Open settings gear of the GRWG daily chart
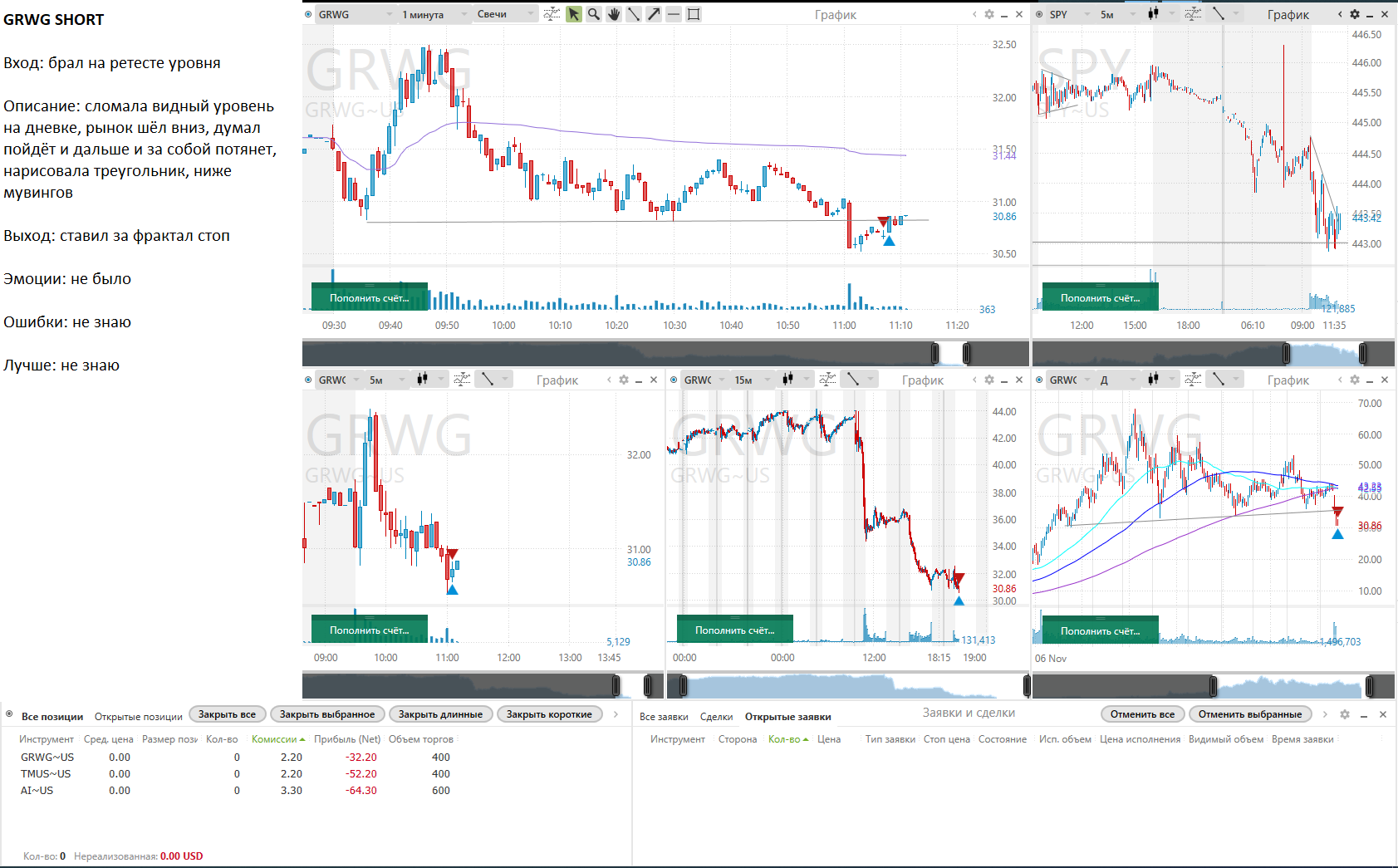The height and width of the screenshot is (868, 1398). pos(1355,380)
